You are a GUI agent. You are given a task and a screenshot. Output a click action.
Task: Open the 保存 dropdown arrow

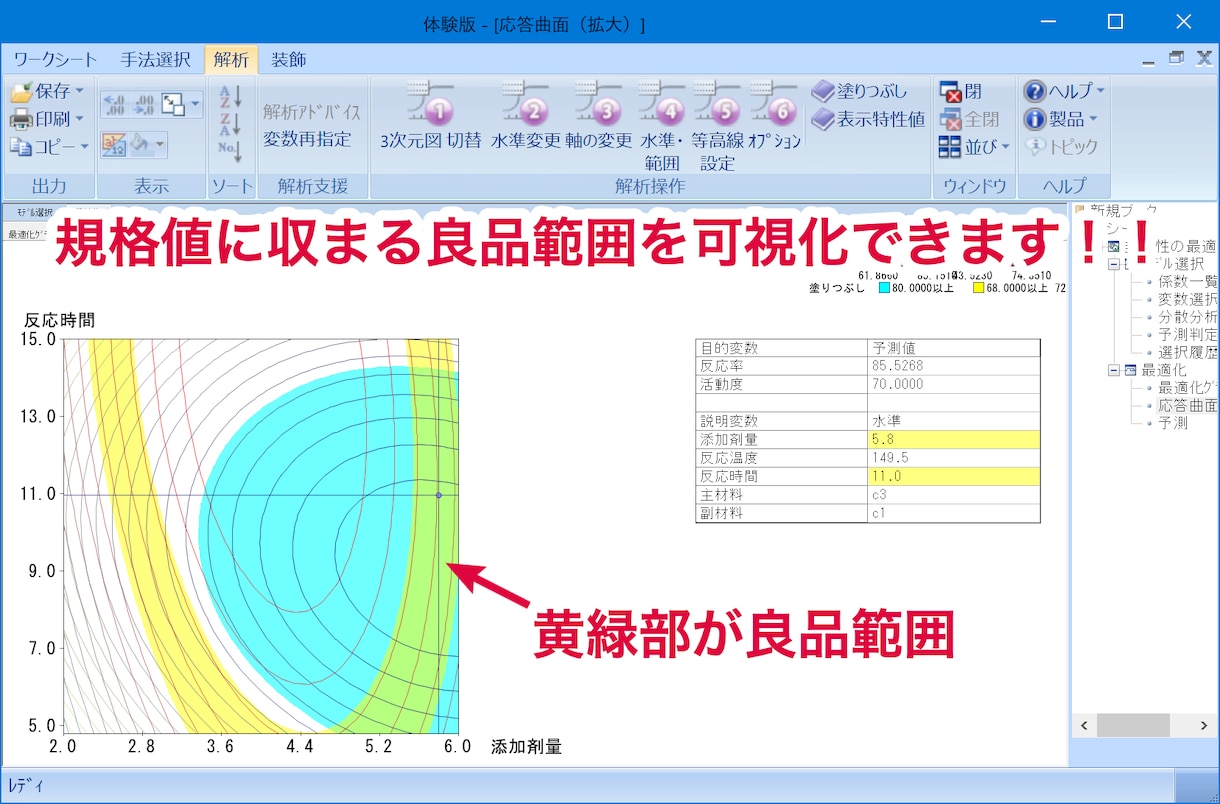(x=79, y=92)
